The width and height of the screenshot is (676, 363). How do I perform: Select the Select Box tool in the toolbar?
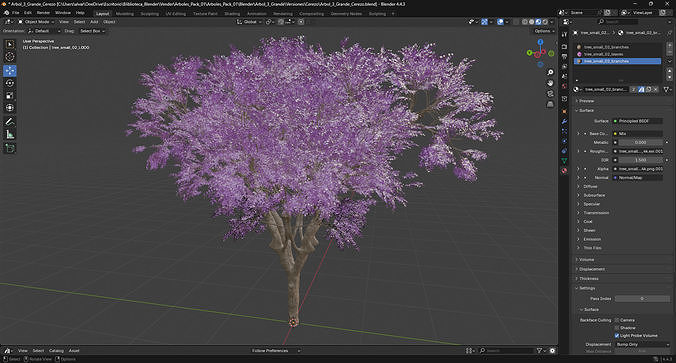pyautogui.click(x=10, y=44)
